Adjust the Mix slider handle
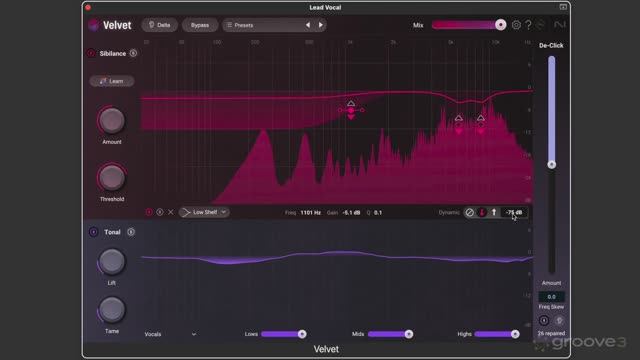 500,25
